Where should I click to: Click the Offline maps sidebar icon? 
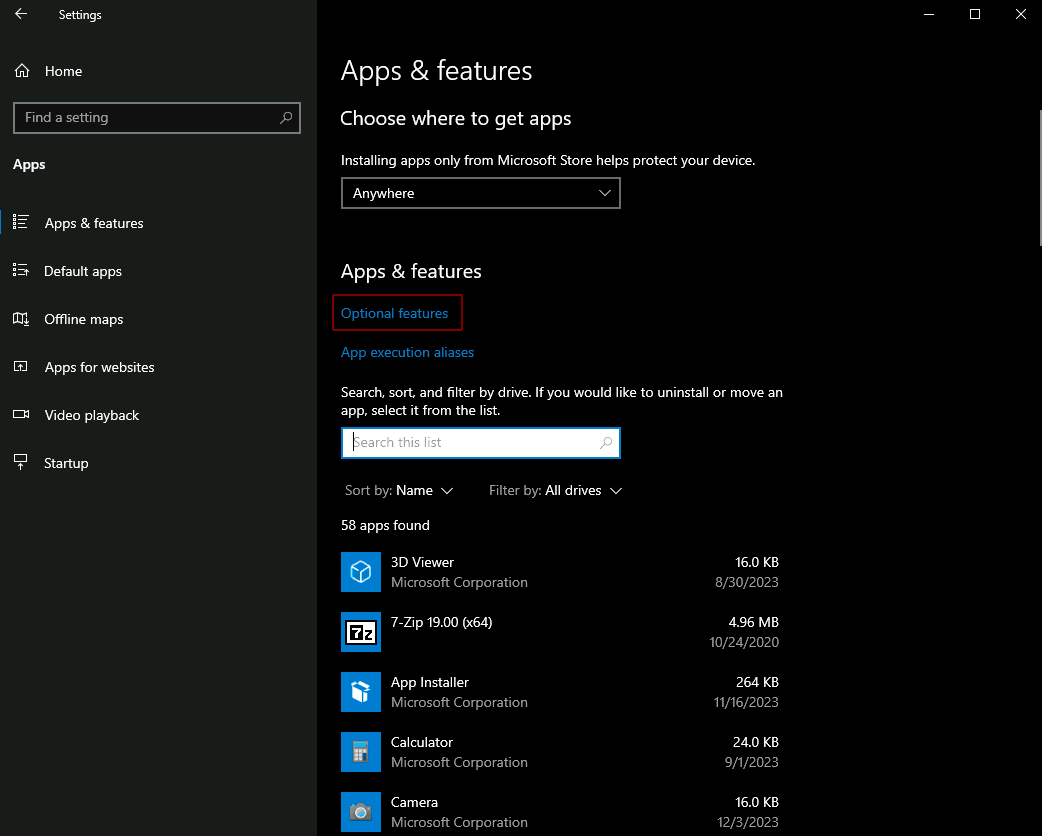tap(21, 319)
